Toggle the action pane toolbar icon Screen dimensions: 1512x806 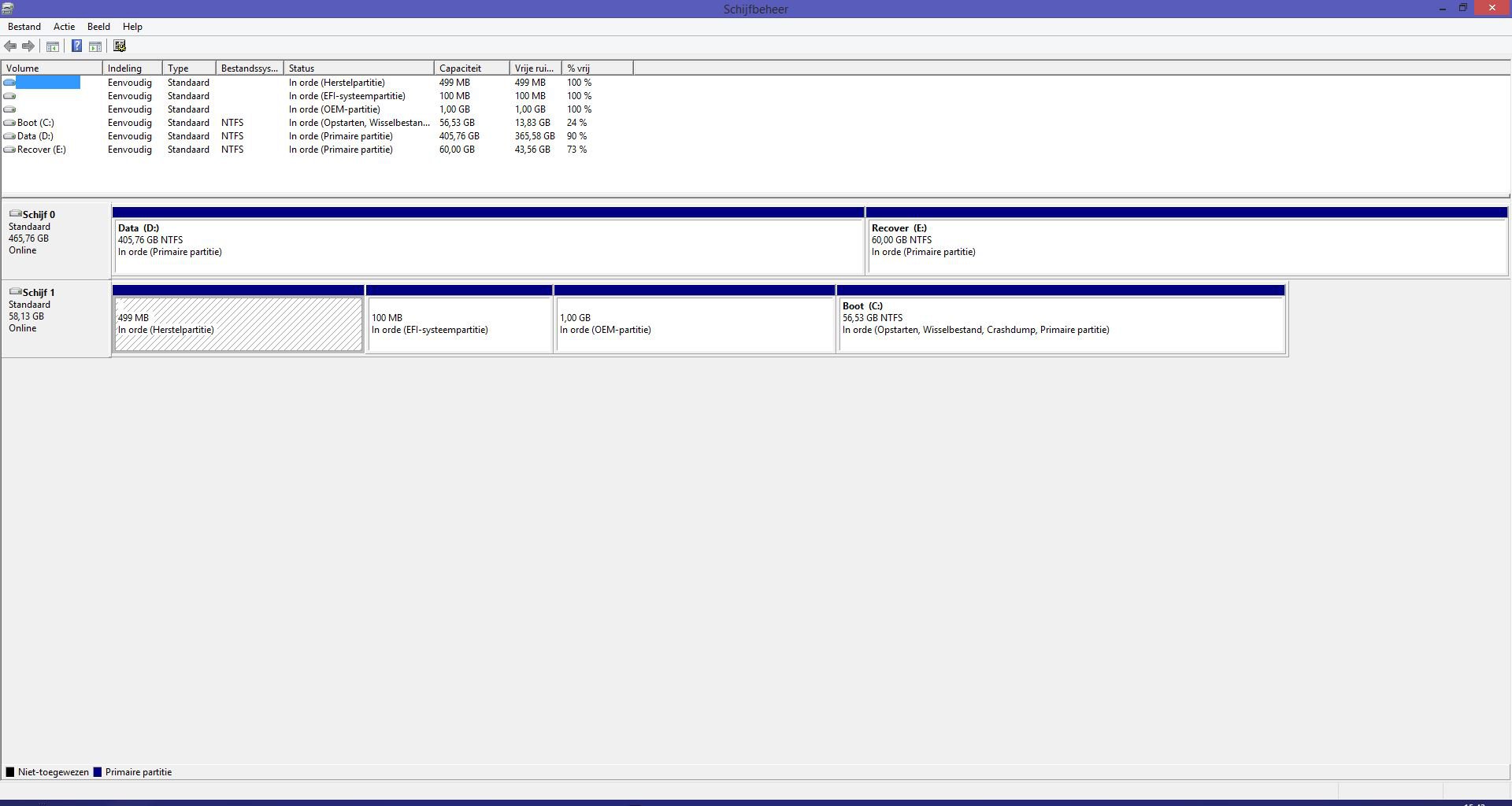pyautogui.click(x=95, y=46)
